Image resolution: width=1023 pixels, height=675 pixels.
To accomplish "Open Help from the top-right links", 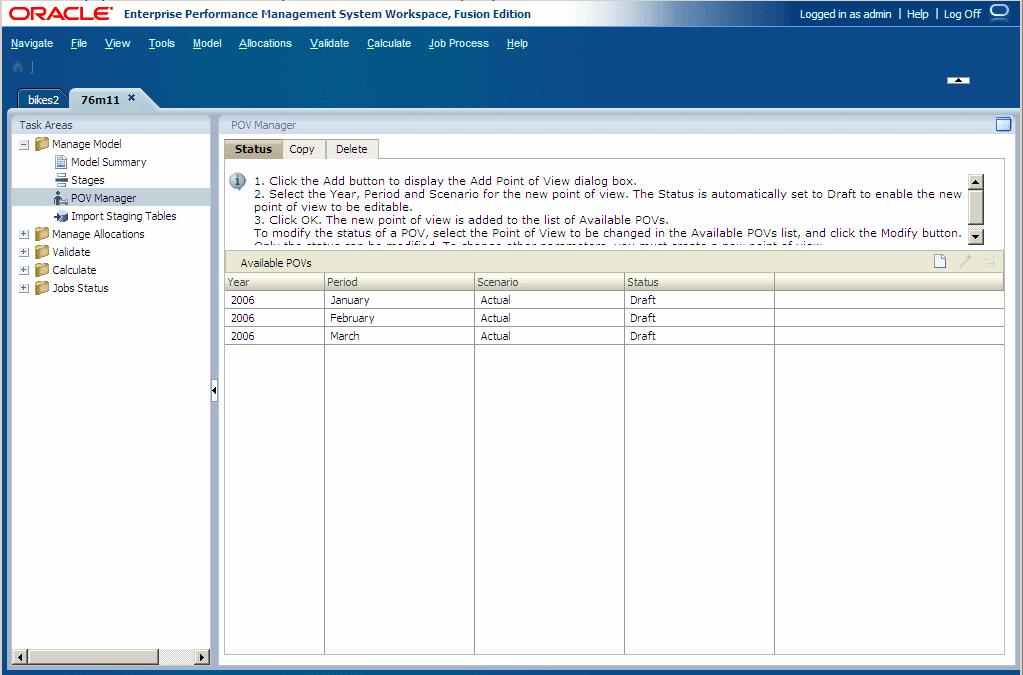I will [917, 13].
